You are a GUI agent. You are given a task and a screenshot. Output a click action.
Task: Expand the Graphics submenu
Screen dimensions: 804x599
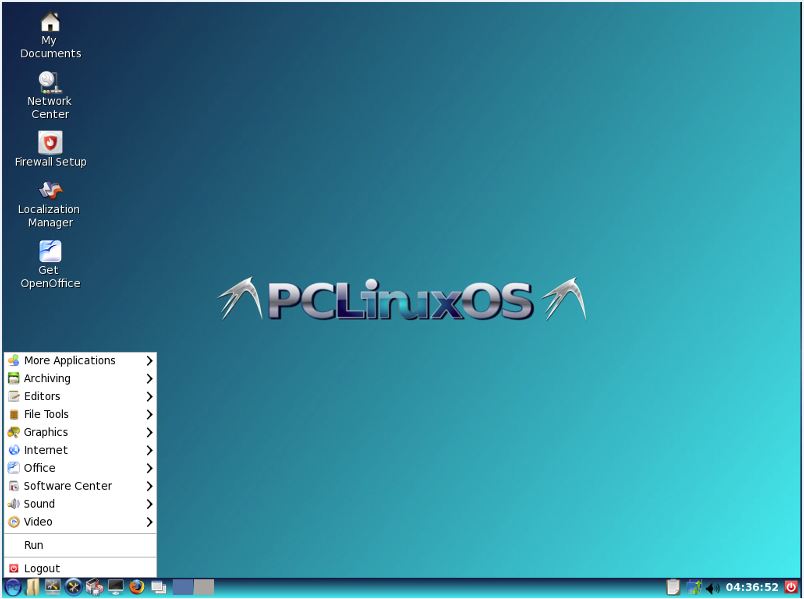click(x=45, y=432)
